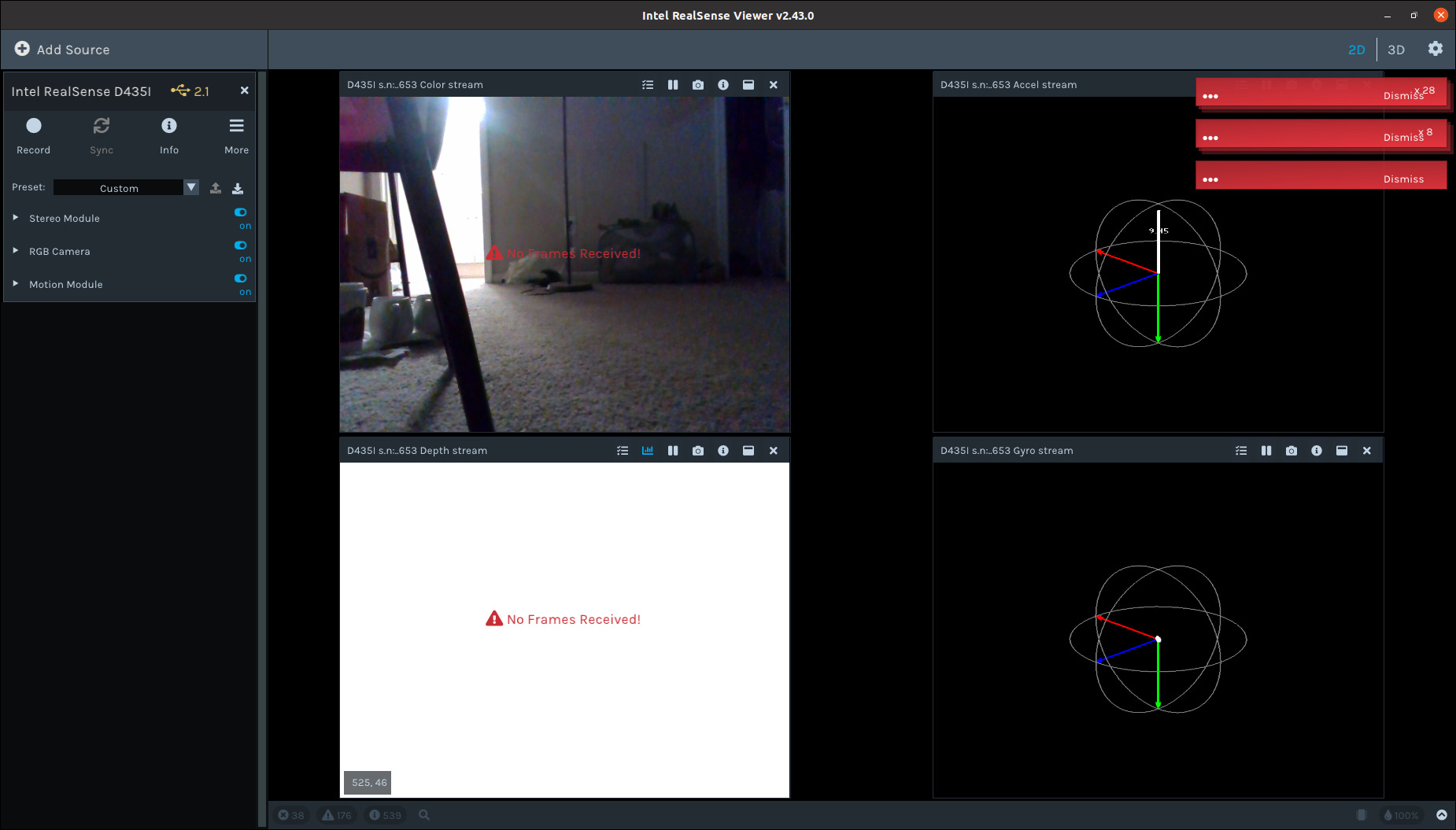Image resolution: width=1456 pixels, height=830 pixels.
Task: Pause the Color stream
Action: (673, 85)
